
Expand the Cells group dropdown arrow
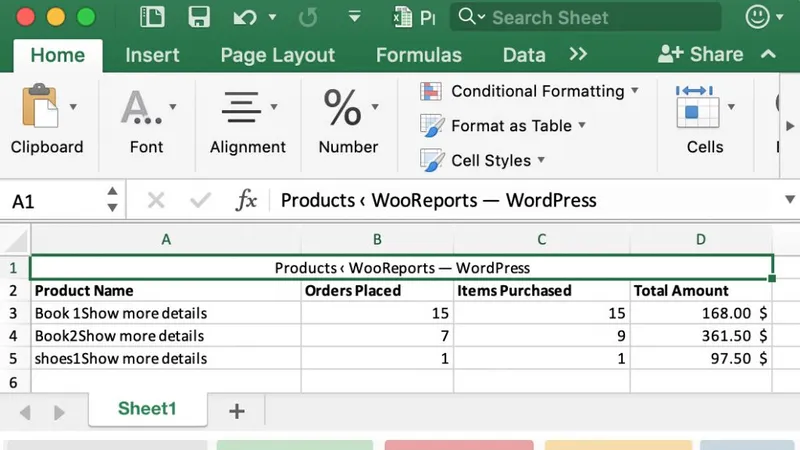point(731,107)
